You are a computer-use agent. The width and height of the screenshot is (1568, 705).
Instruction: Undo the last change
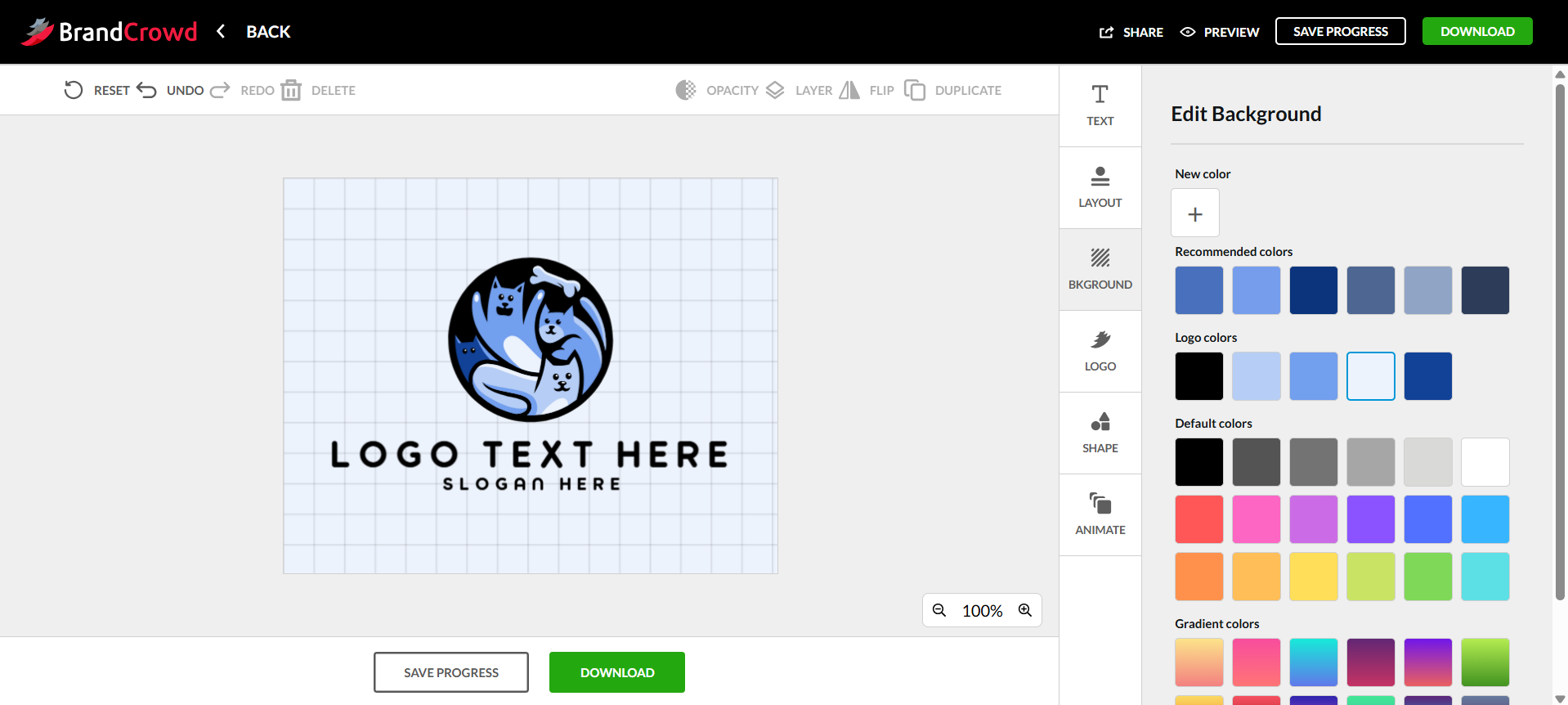(x=170, y=90)
